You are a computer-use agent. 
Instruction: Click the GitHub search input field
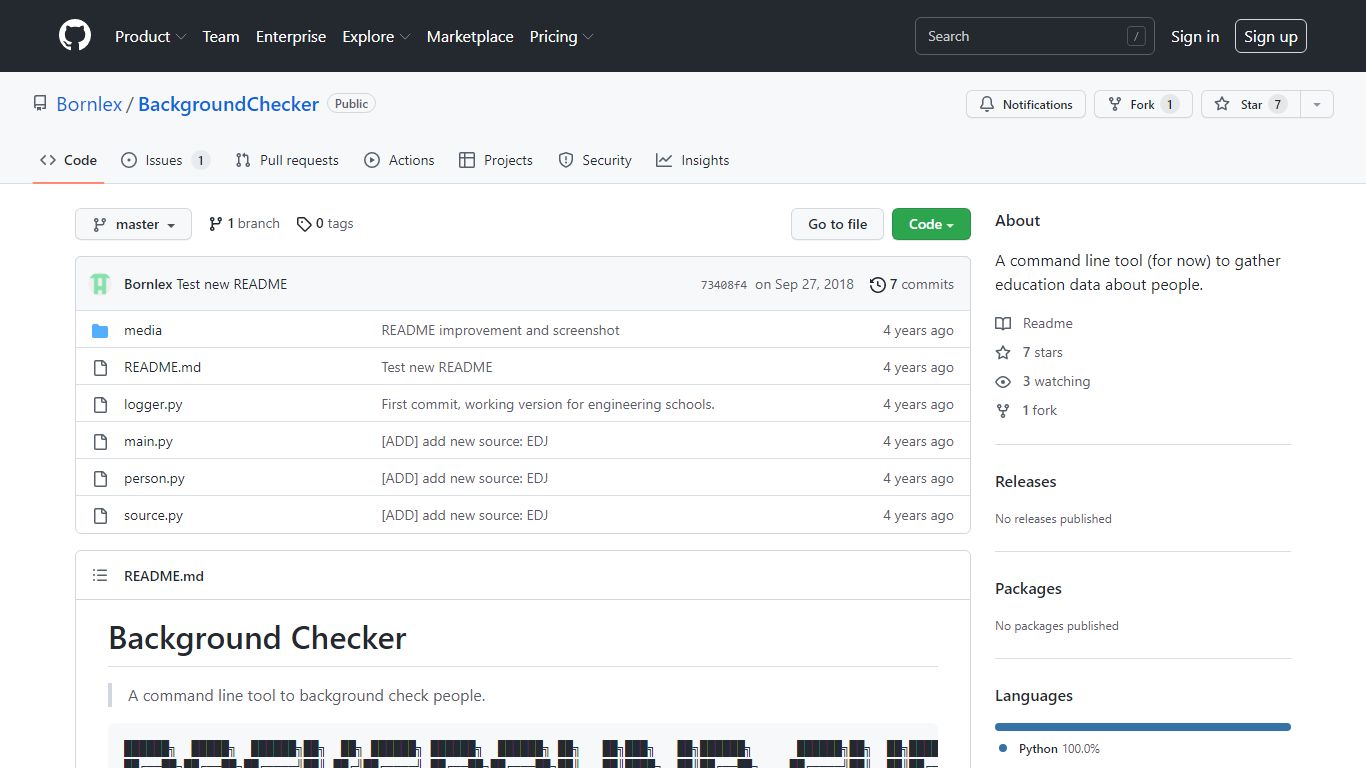click(x=1035, y=36)
